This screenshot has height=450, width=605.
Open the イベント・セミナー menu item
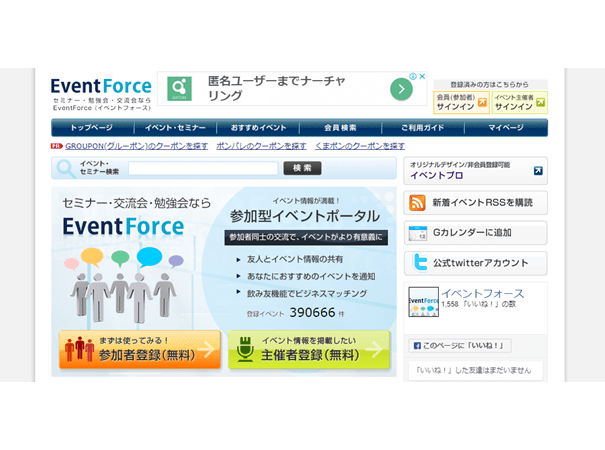tap(175, 128)
